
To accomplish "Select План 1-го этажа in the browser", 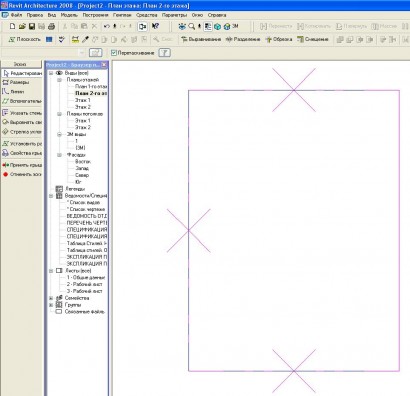I will click(91, 87).
